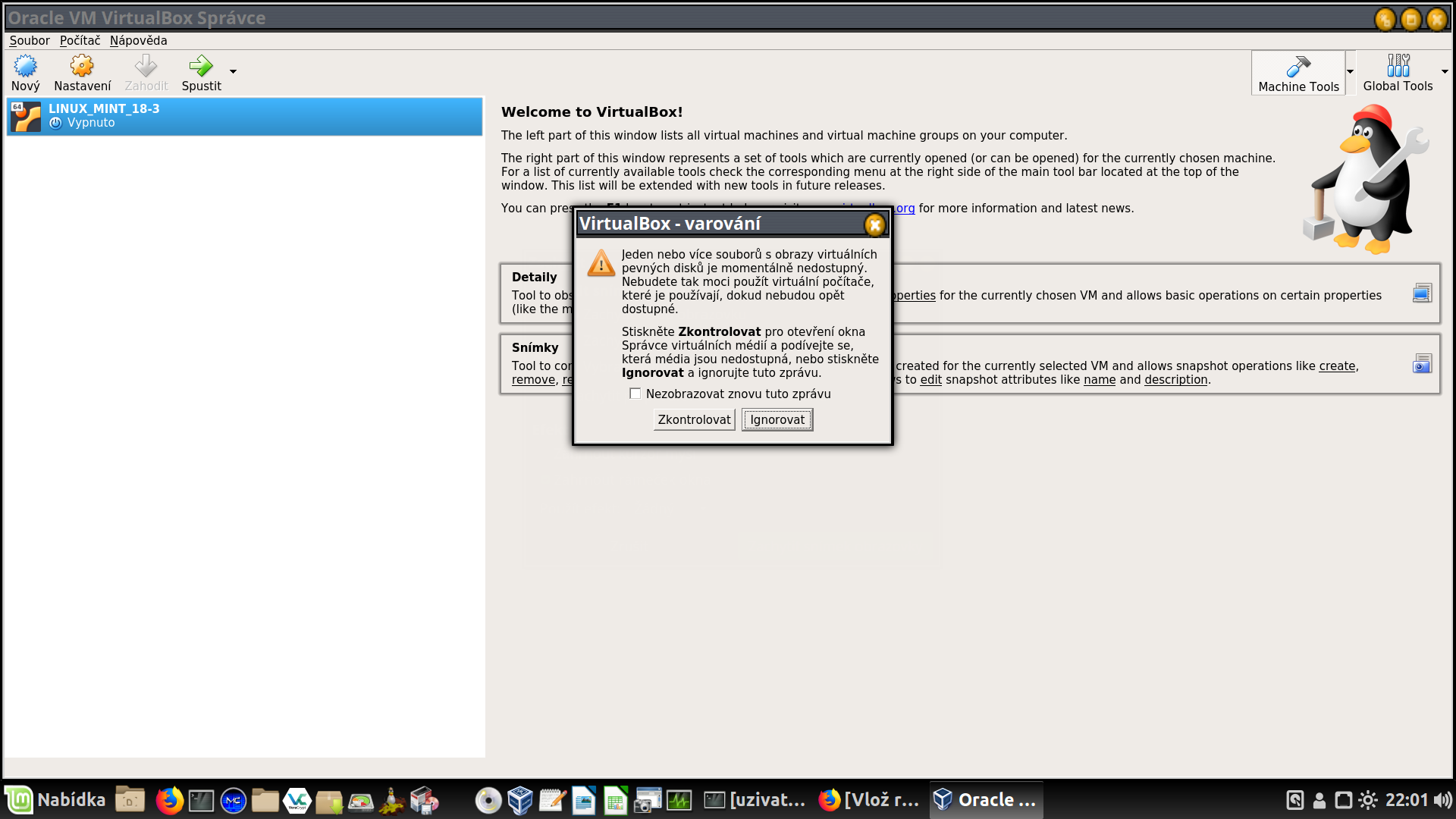Switch to the [Vlož r... Firefox window

(x=869, y=800)
